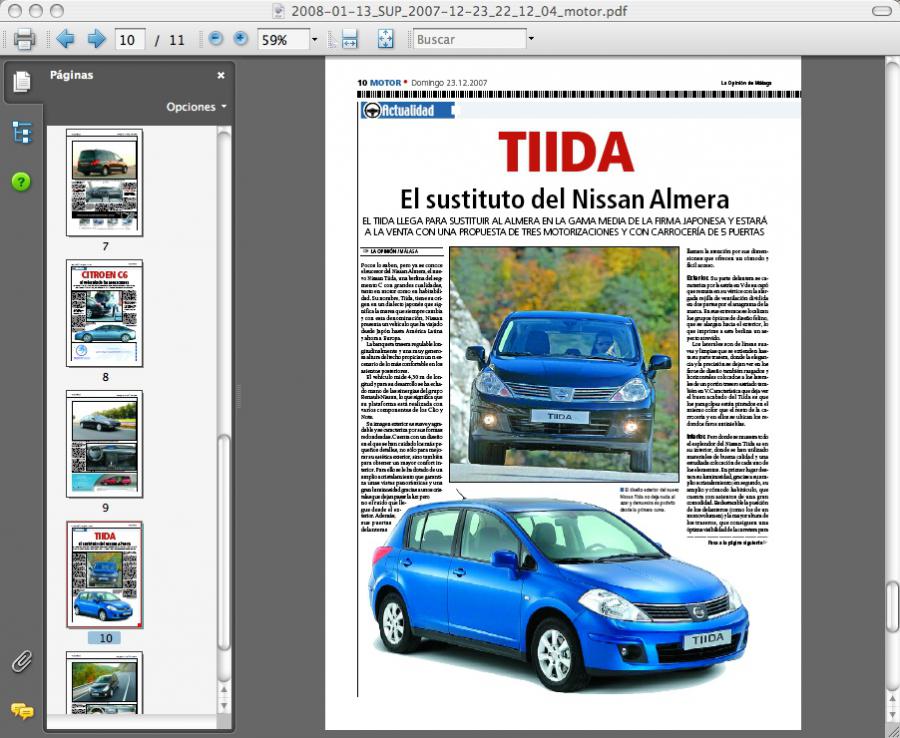Viewport: 900px width, 738px height.
Task: Click the window zoom button
Action: (x=57, y=11)
